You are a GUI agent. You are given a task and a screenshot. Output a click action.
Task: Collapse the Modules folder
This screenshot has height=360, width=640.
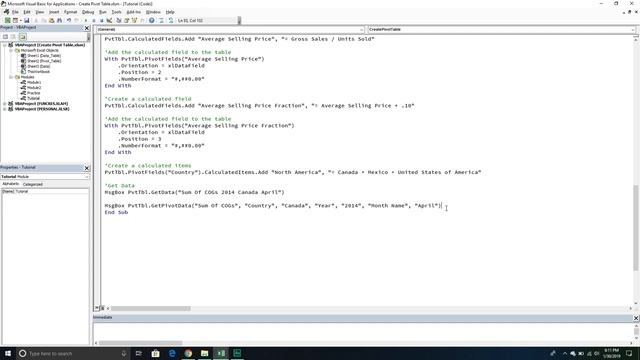coord(11,77)
